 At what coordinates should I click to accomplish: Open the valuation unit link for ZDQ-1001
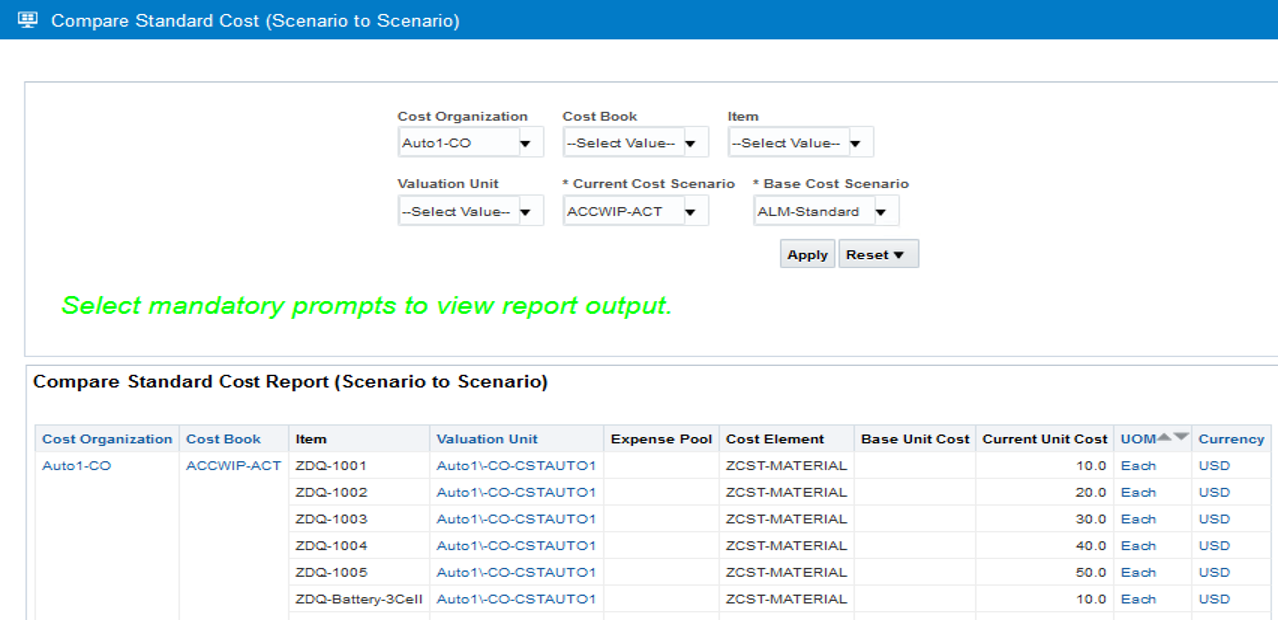[516, 466]
